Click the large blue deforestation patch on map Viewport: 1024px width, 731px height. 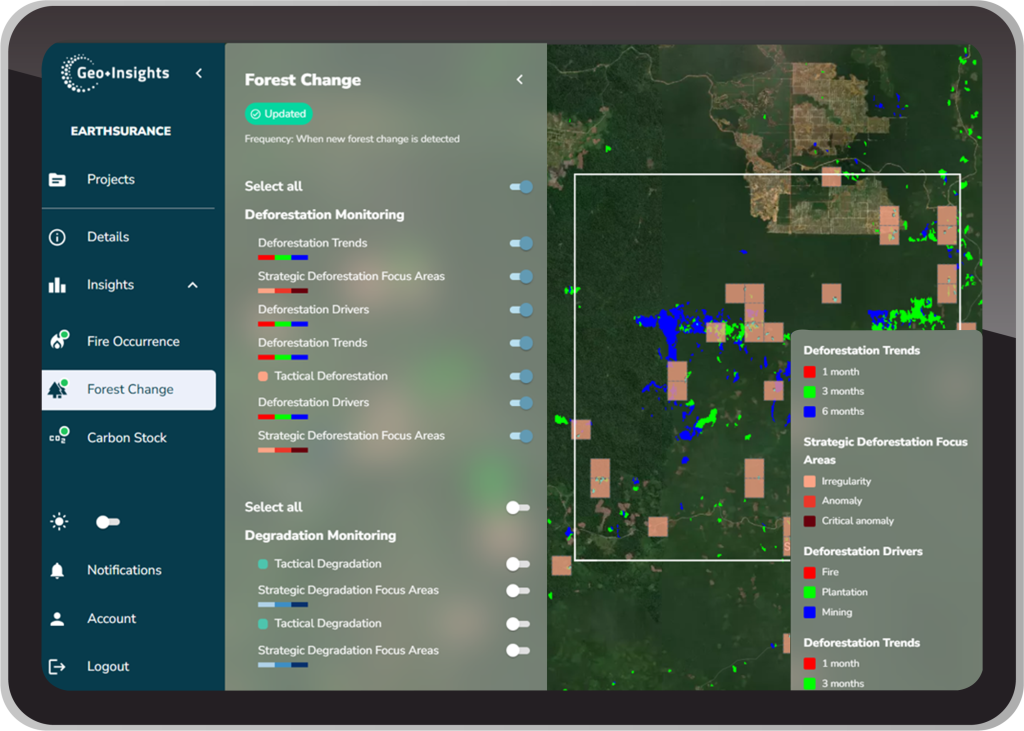click(x=663, y=336)
